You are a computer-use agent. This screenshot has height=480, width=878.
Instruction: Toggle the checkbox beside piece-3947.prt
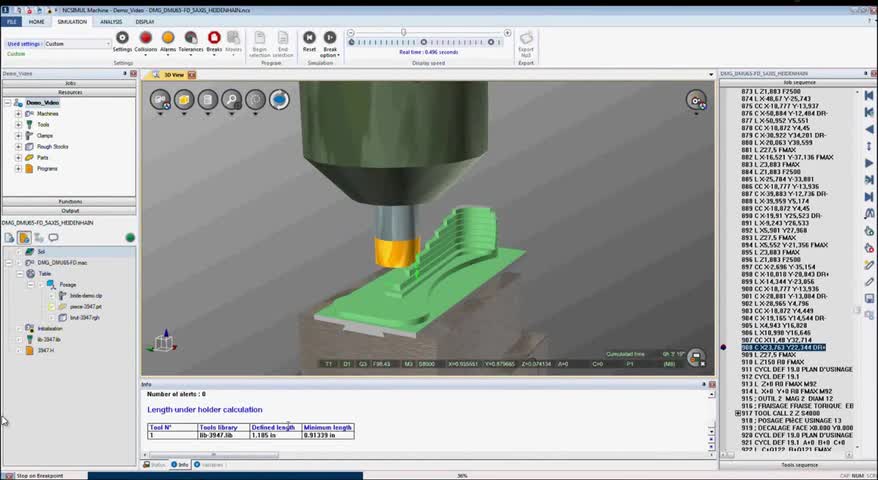52,307
